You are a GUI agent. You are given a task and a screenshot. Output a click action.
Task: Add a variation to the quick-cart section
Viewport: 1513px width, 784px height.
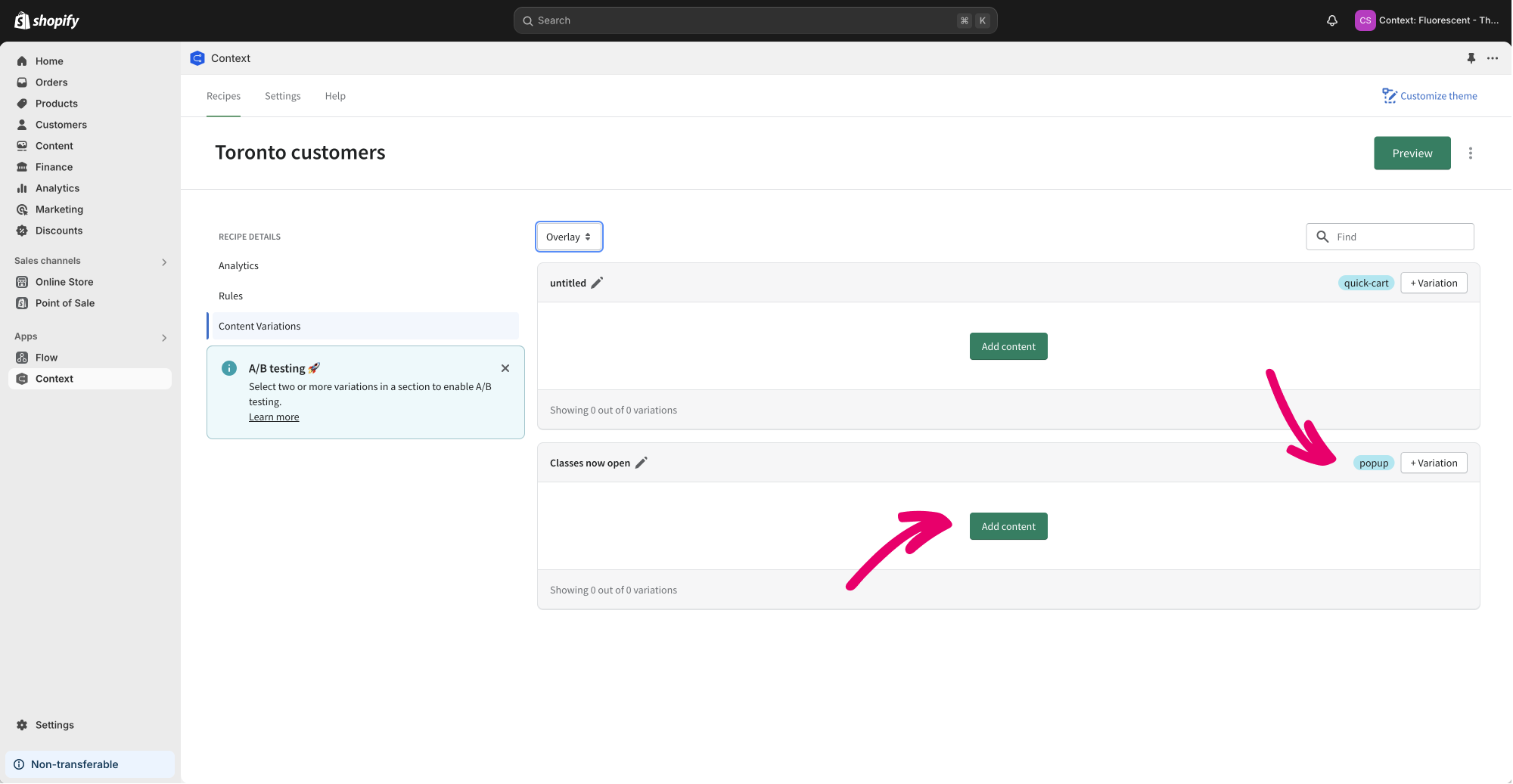pos(1433,283)
